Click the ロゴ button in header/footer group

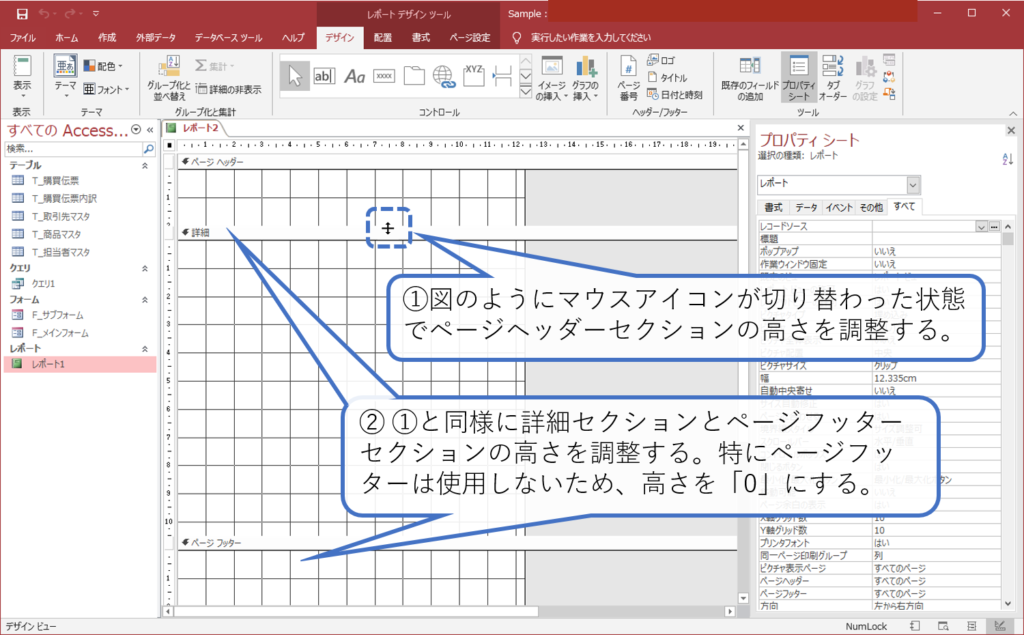point(662,60)
